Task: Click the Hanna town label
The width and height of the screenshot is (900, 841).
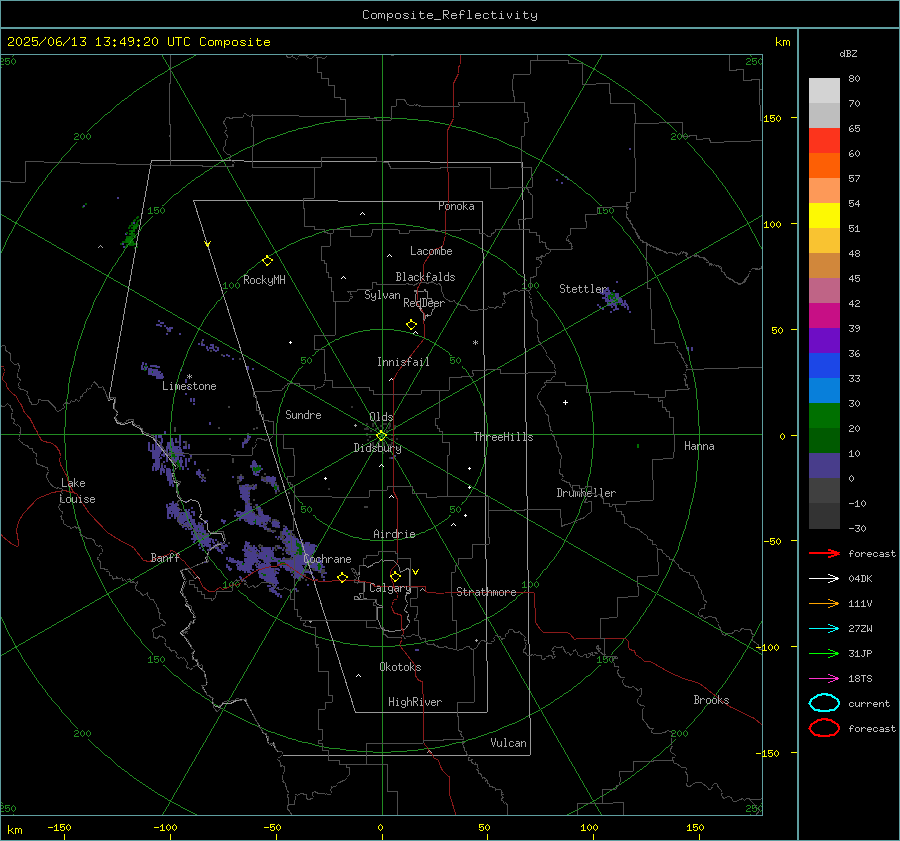Action: (x=699, y=446)
